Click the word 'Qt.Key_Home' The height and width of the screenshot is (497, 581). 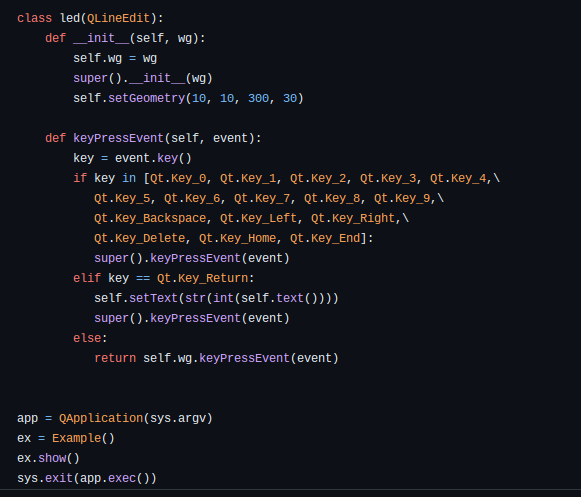(x=238, y=238)
